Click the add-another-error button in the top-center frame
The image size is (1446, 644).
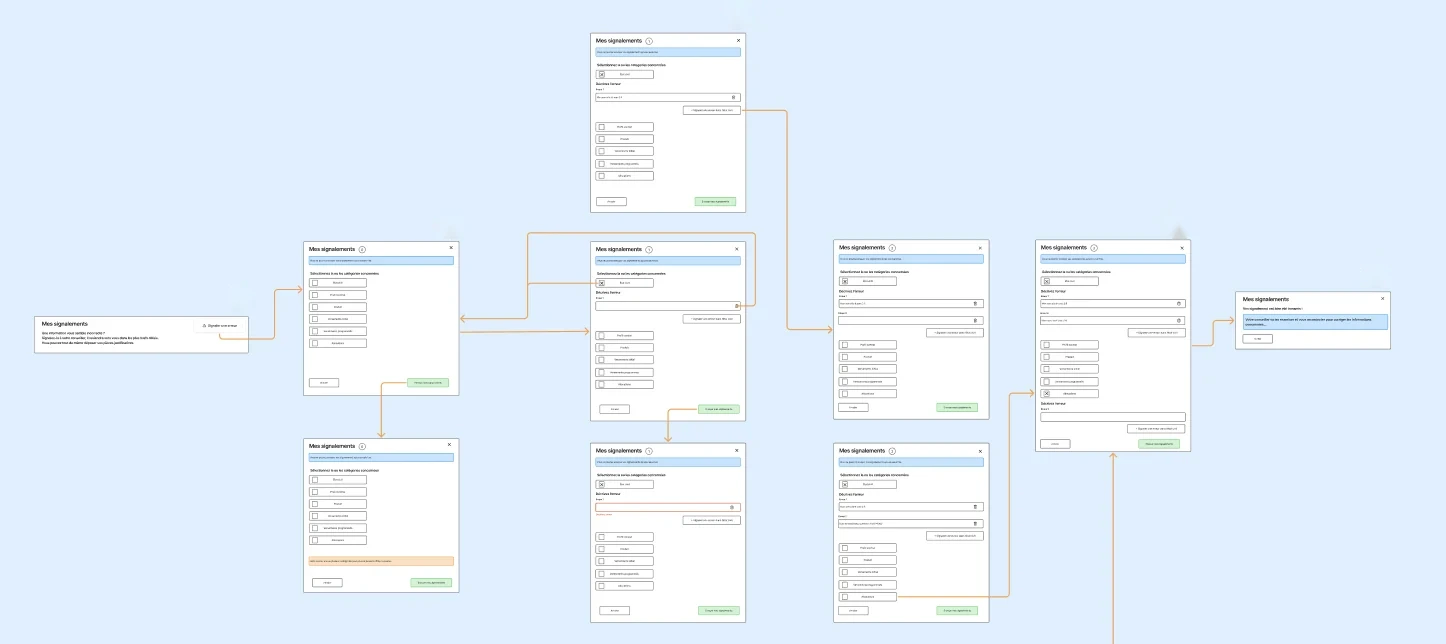[713, 110]
